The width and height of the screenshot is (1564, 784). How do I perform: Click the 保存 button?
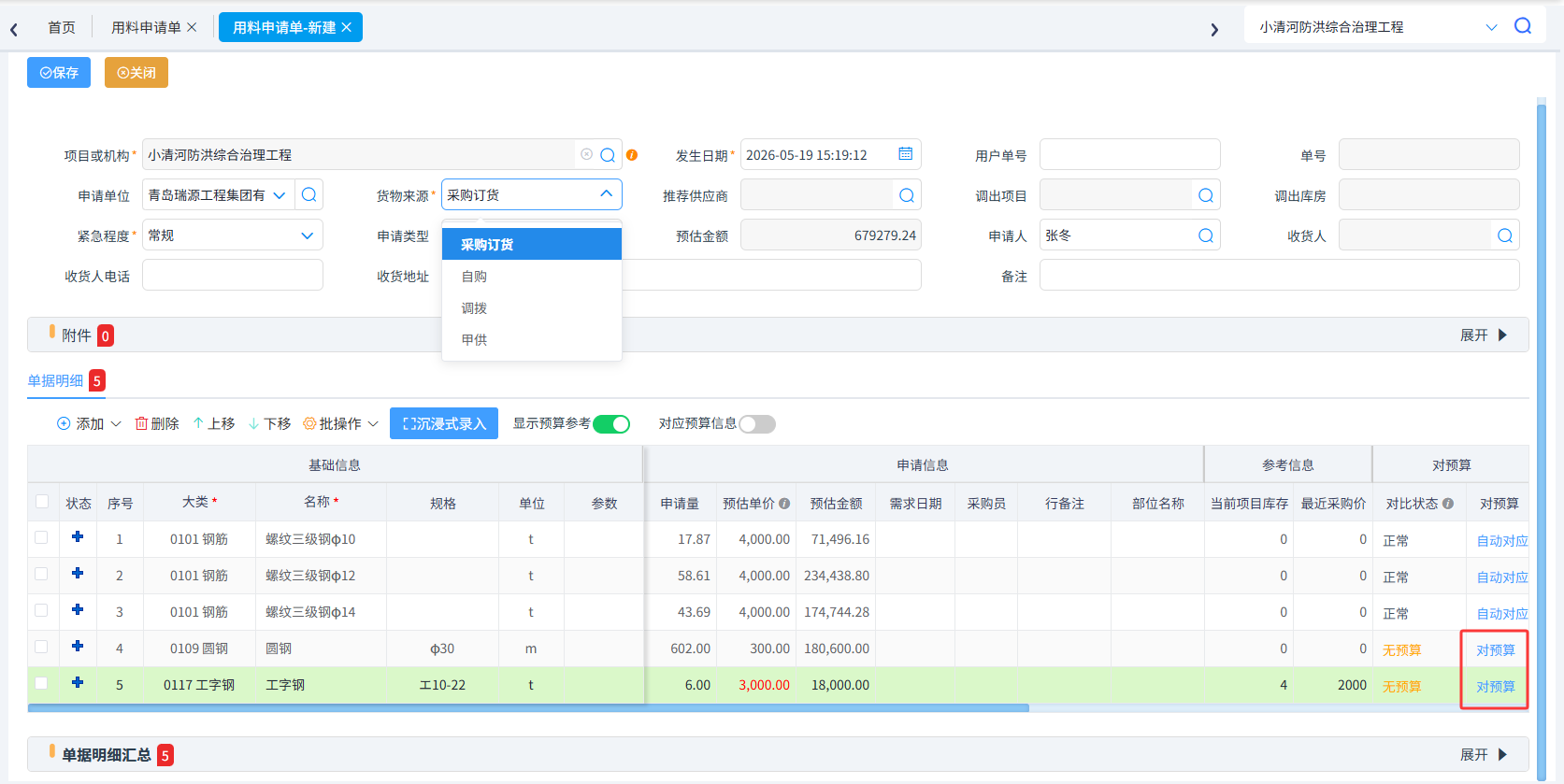click(59, 73)
